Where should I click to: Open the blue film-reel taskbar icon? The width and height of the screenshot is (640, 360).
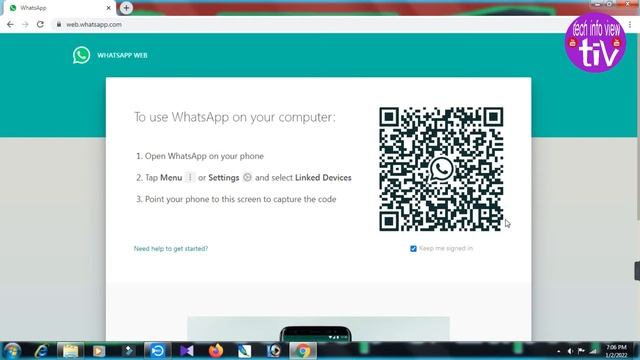pyautogui.click(x=274, y=351)
